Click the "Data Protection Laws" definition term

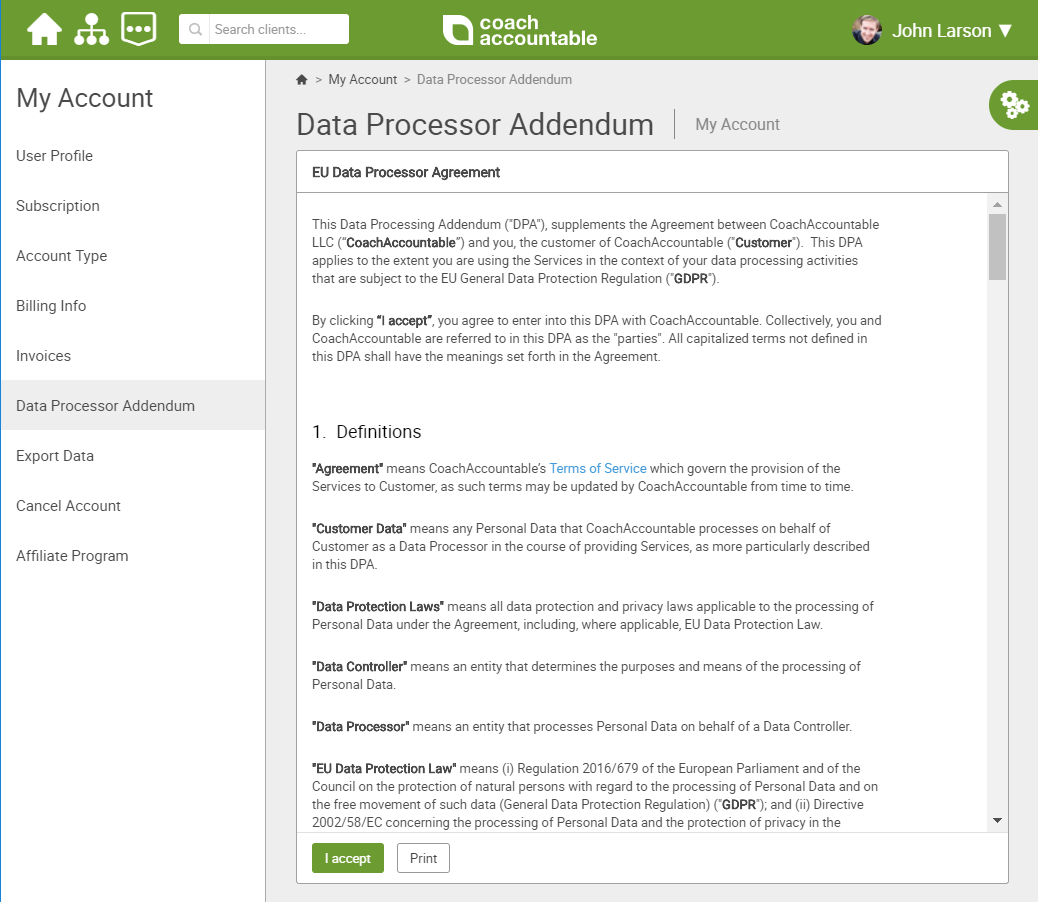377,607
